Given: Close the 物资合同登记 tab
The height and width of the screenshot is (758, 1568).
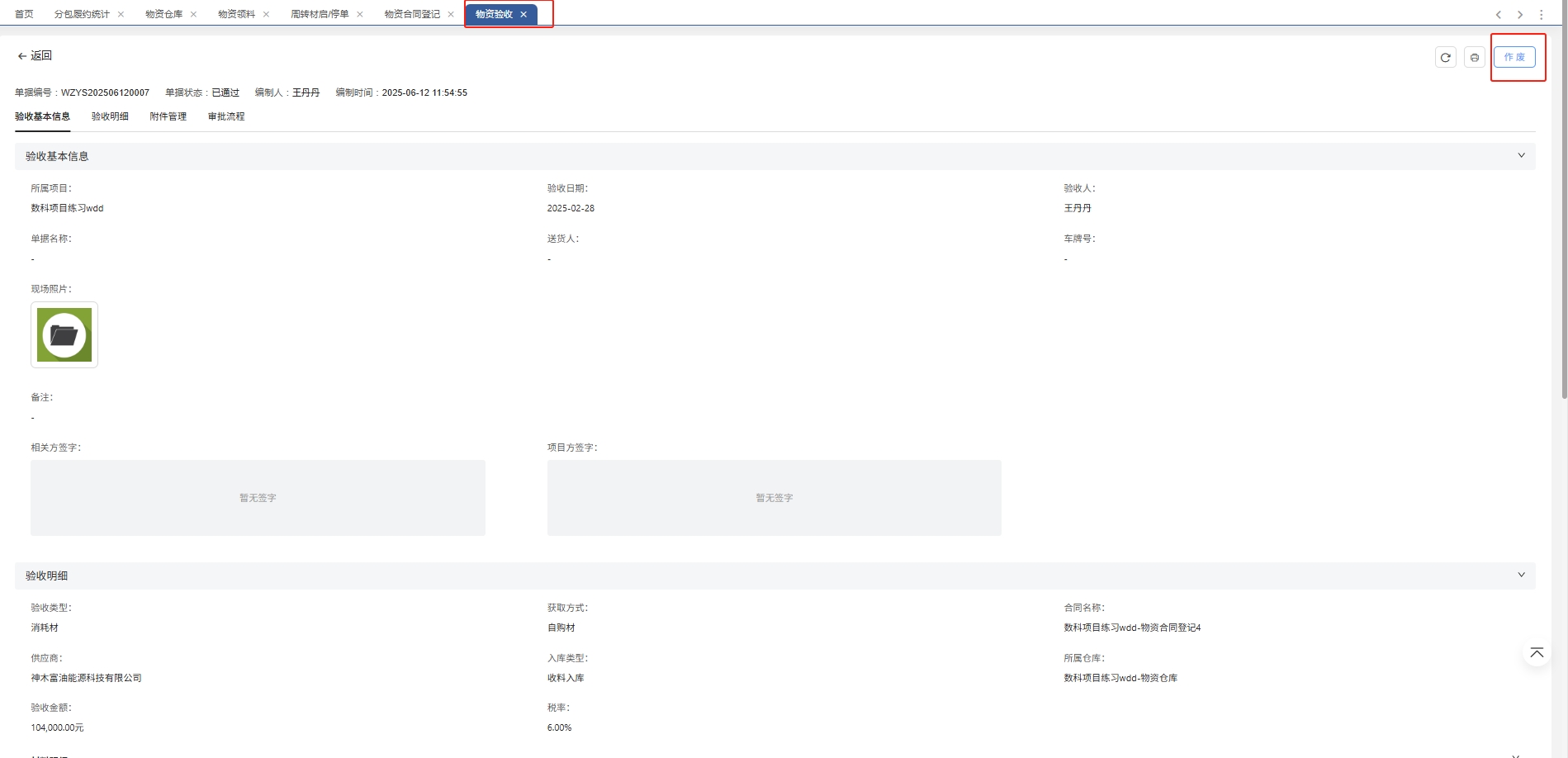Looking at the screenshot, I should (451, 15).
